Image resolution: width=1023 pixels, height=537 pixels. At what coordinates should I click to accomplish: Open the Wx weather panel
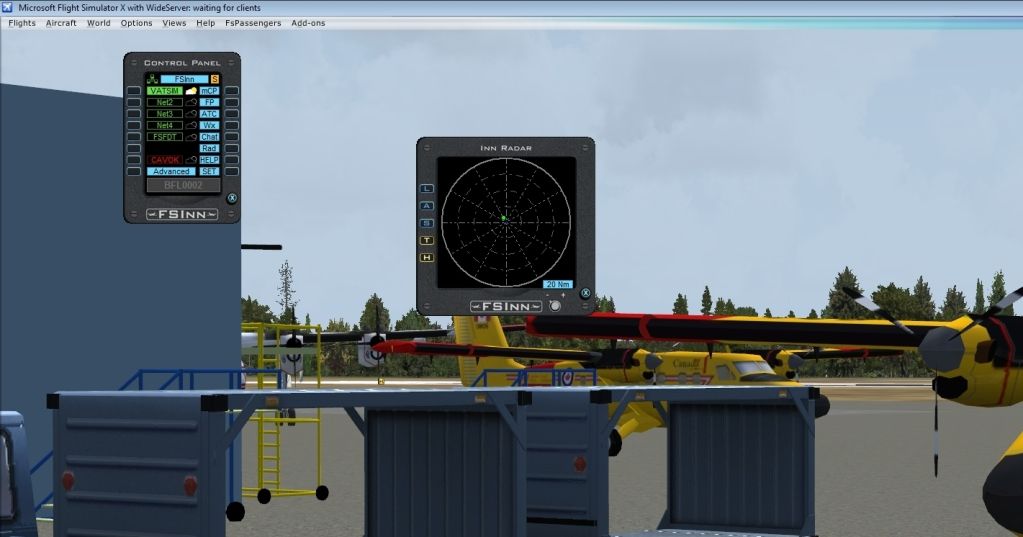pos(209,125)
